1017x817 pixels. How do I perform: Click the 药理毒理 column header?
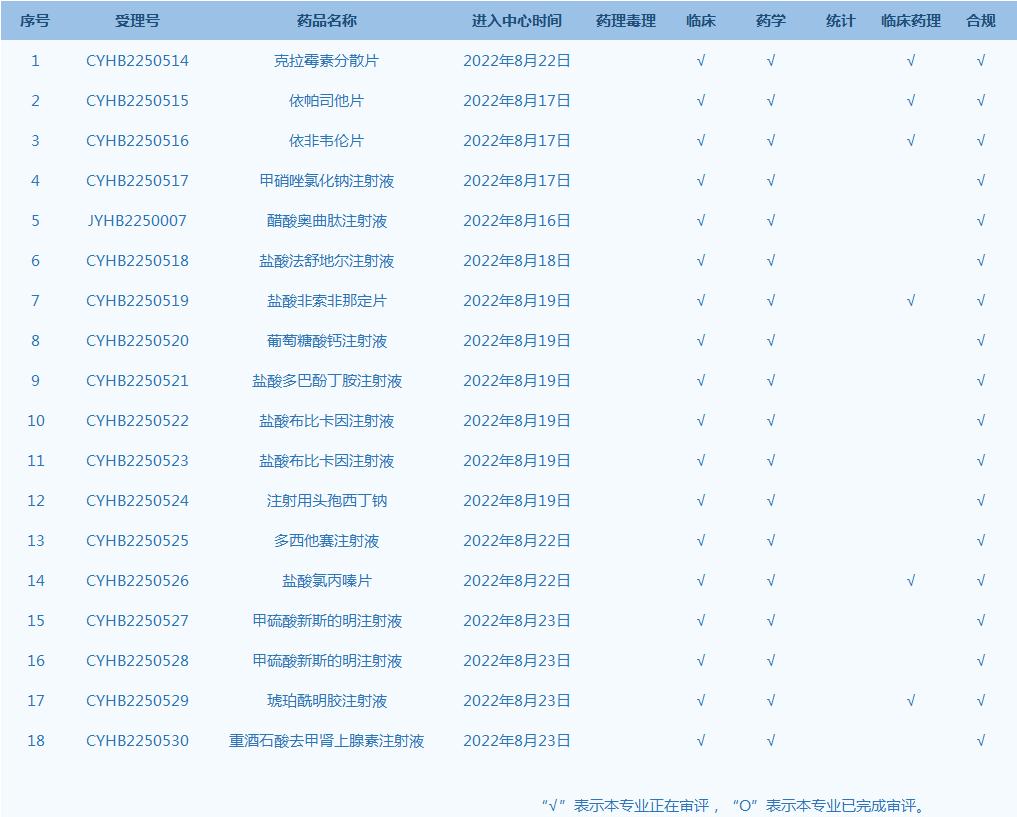coord(625,21)
